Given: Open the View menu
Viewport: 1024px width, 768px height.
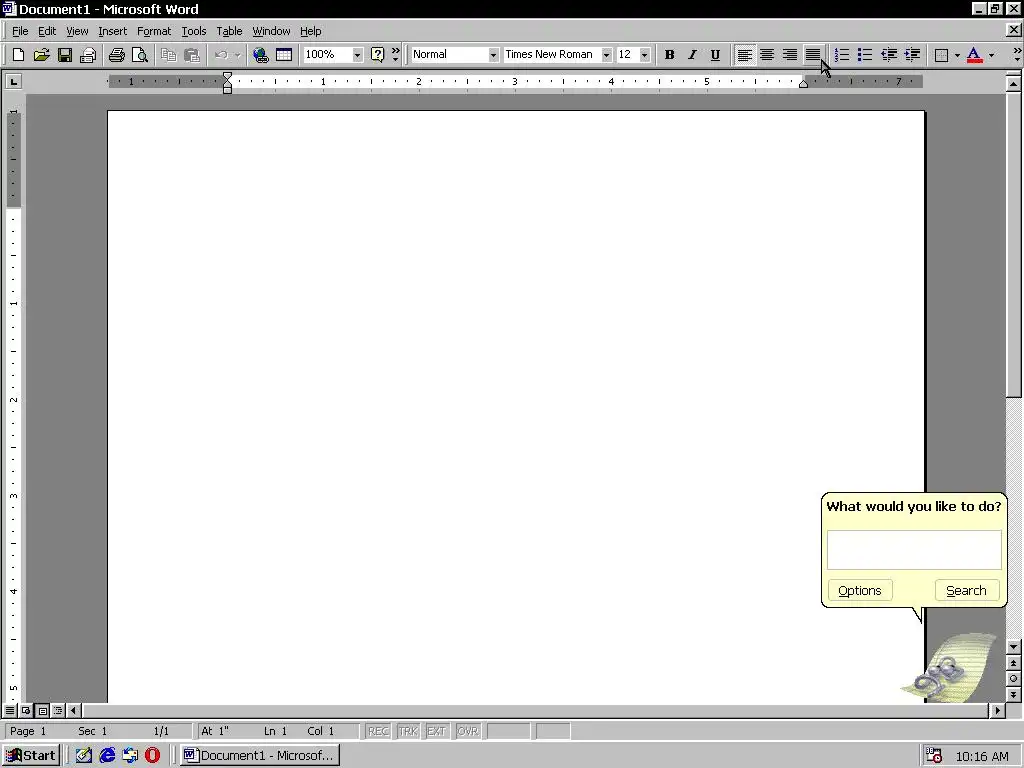Looking at the screenshot, I should coord(77,31).
